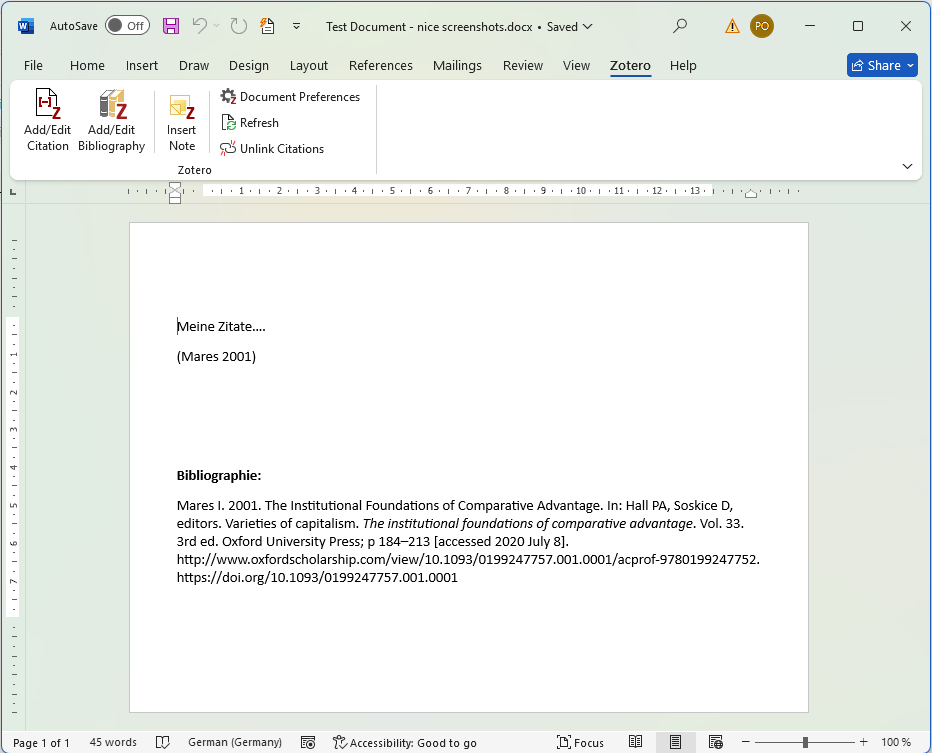Click the zoom slider handle
This screenshot has width=932, height=753.
[x=805, y=742]
